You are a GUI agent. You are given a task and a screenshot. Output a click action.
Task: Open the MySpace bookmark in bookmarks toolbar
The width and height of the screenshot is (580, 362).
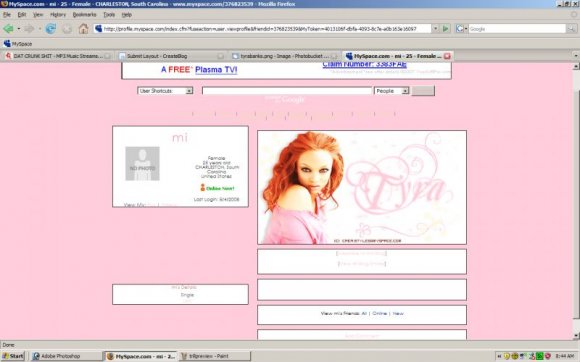coord(18,44)
